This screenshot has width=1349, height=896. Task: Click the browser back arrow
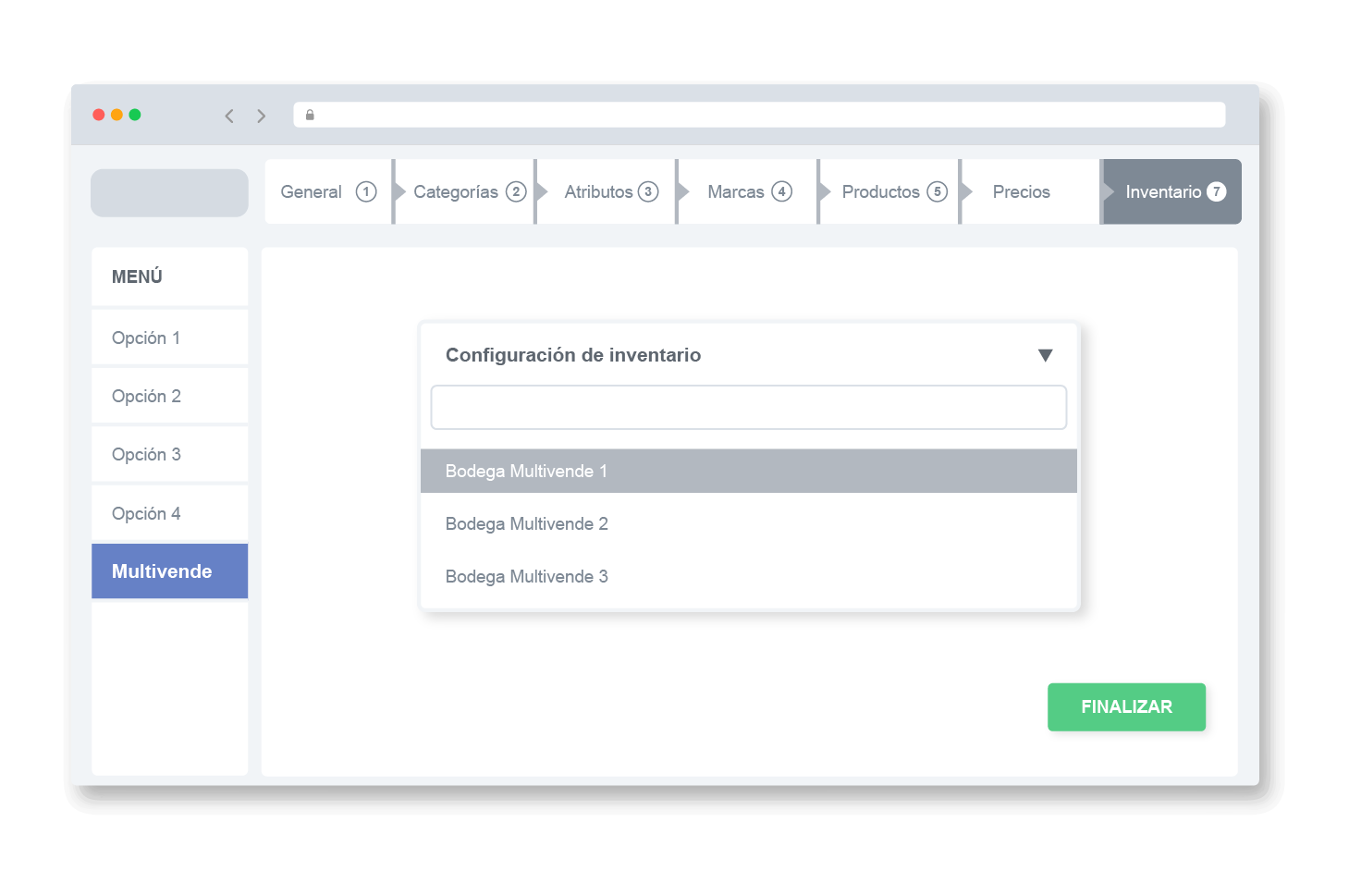(x=229, y=116)
